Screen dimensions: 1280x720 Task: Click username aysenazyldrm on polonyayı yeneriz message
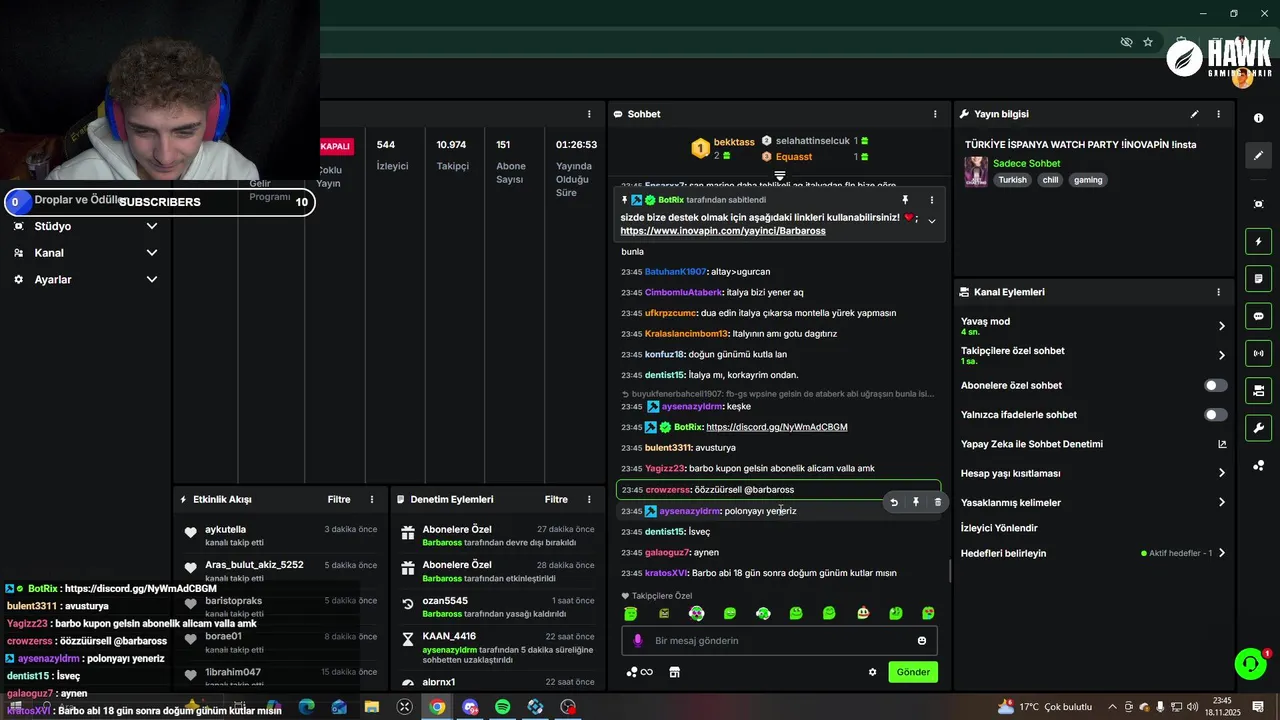(x=690, y=511)
